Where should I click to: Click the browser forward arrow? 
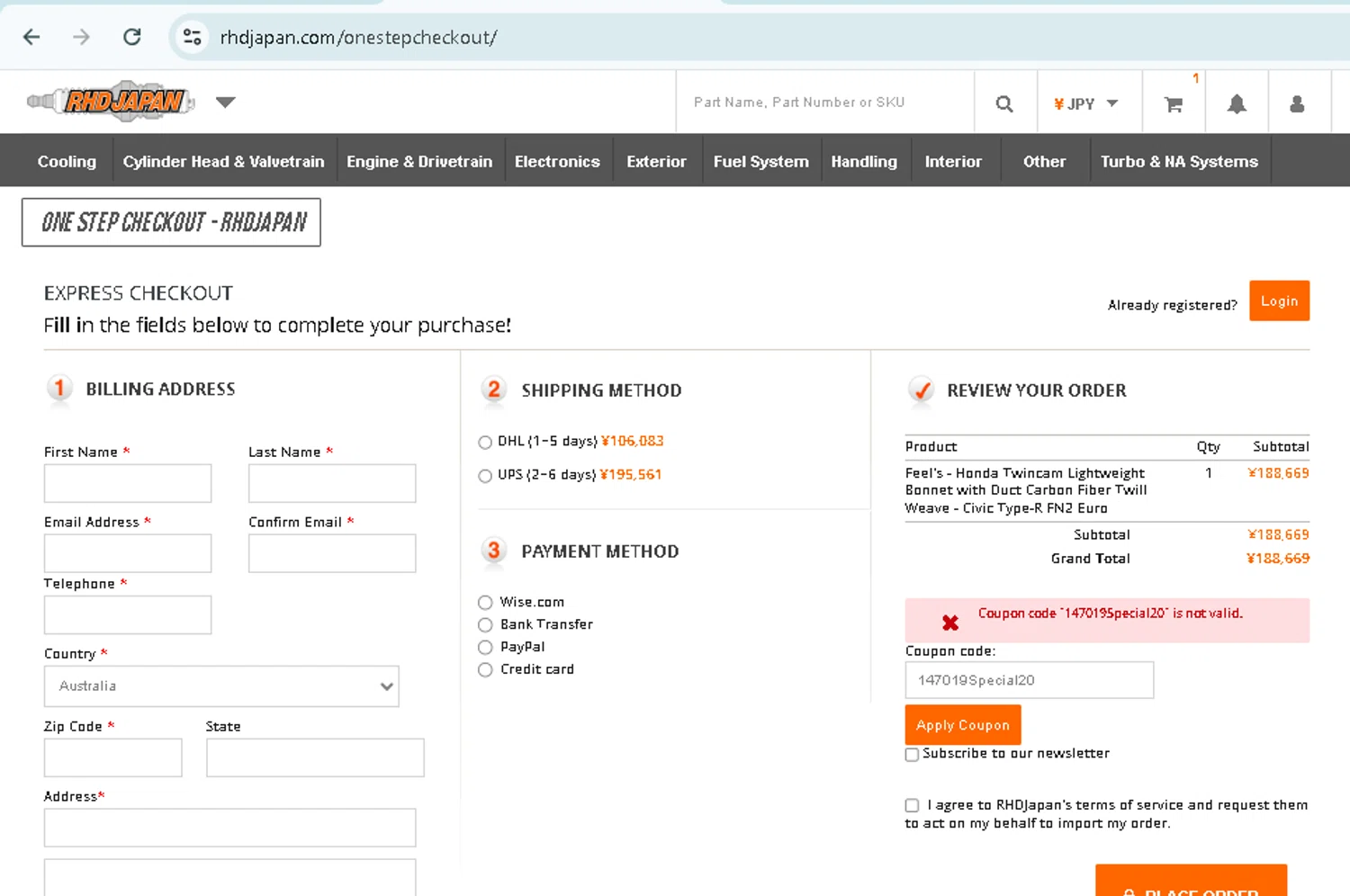pos(82,37)
